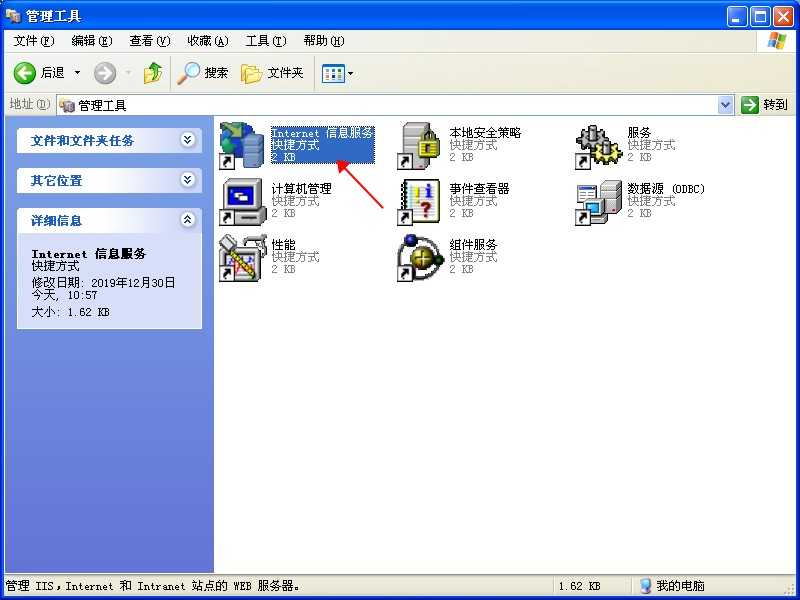
Task: Open the address bar dropdown arrow
Action: 725,105
